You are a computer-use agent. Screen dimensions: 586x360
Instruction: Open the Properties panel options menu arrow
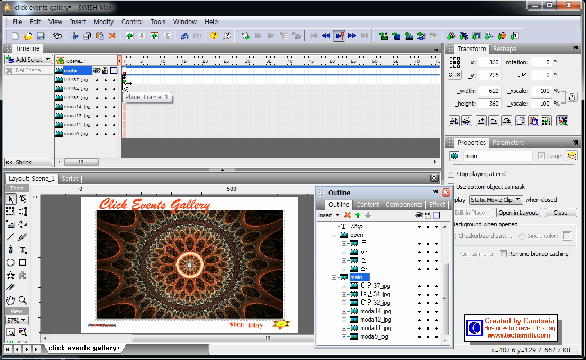click(576, 142)
